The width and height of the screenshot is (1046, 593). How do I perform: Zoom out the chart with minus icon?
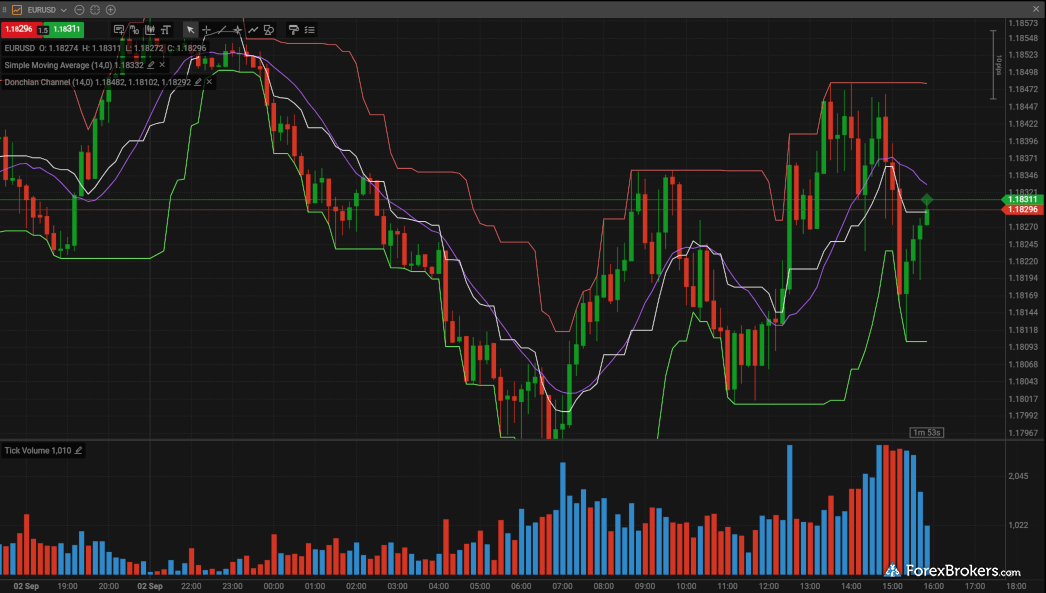(79, 10)
